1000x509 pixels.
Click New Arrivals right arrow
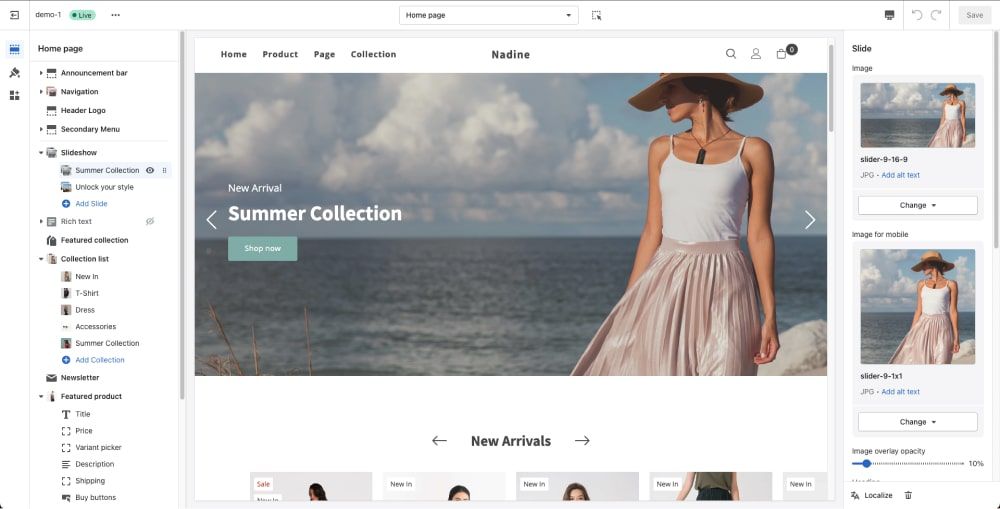(582, 441)
